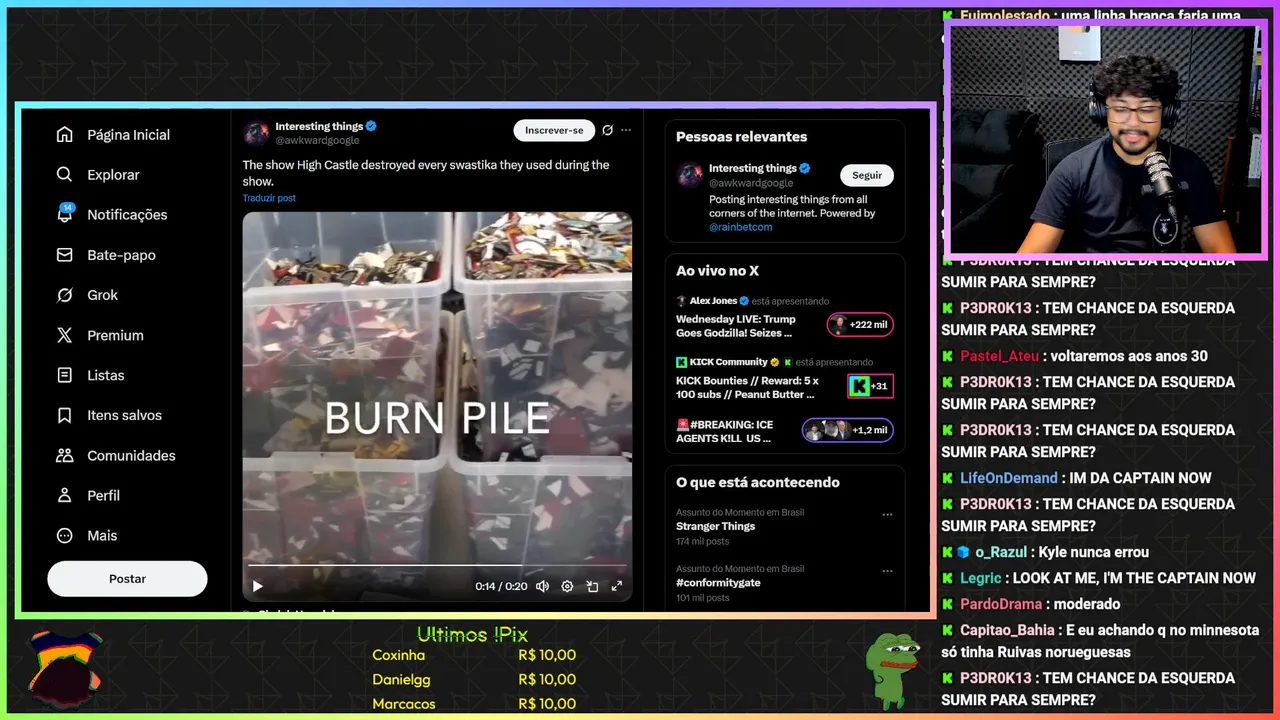Open the video settings gear icon
The image size is (1280, 720).
pos(567,586)
